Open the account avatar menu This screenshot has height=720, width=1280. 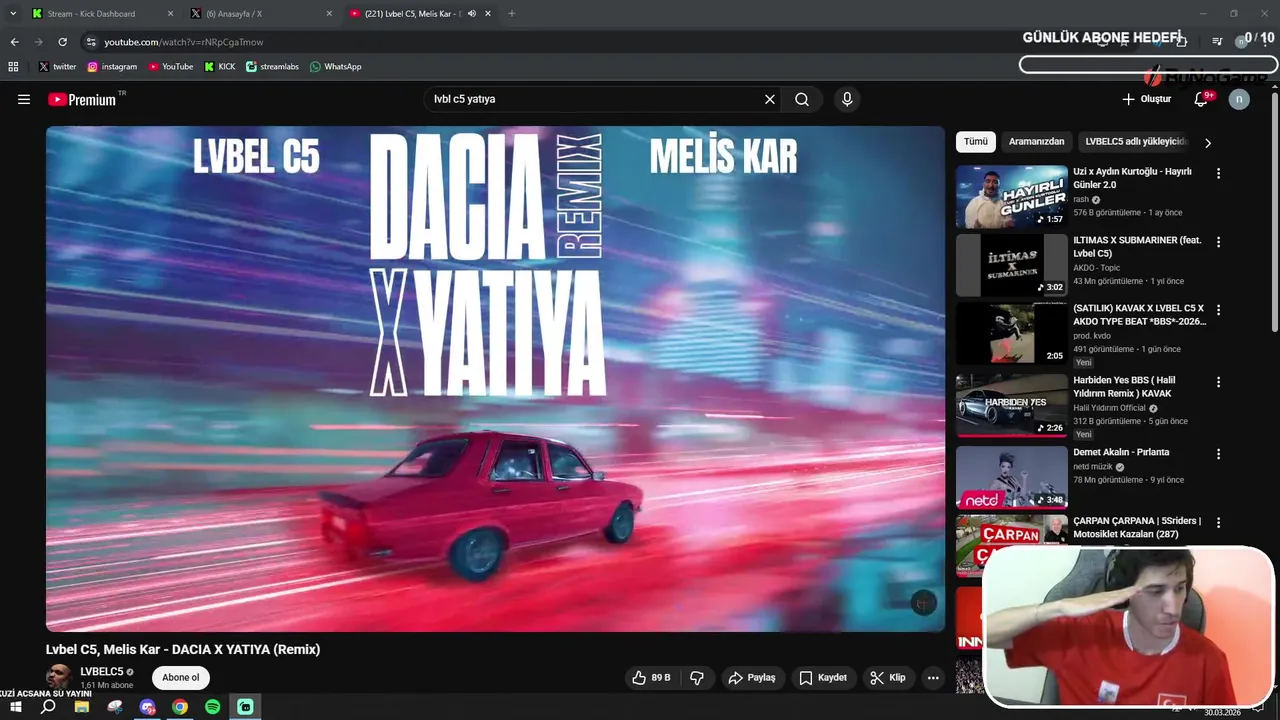point(1239,99)
